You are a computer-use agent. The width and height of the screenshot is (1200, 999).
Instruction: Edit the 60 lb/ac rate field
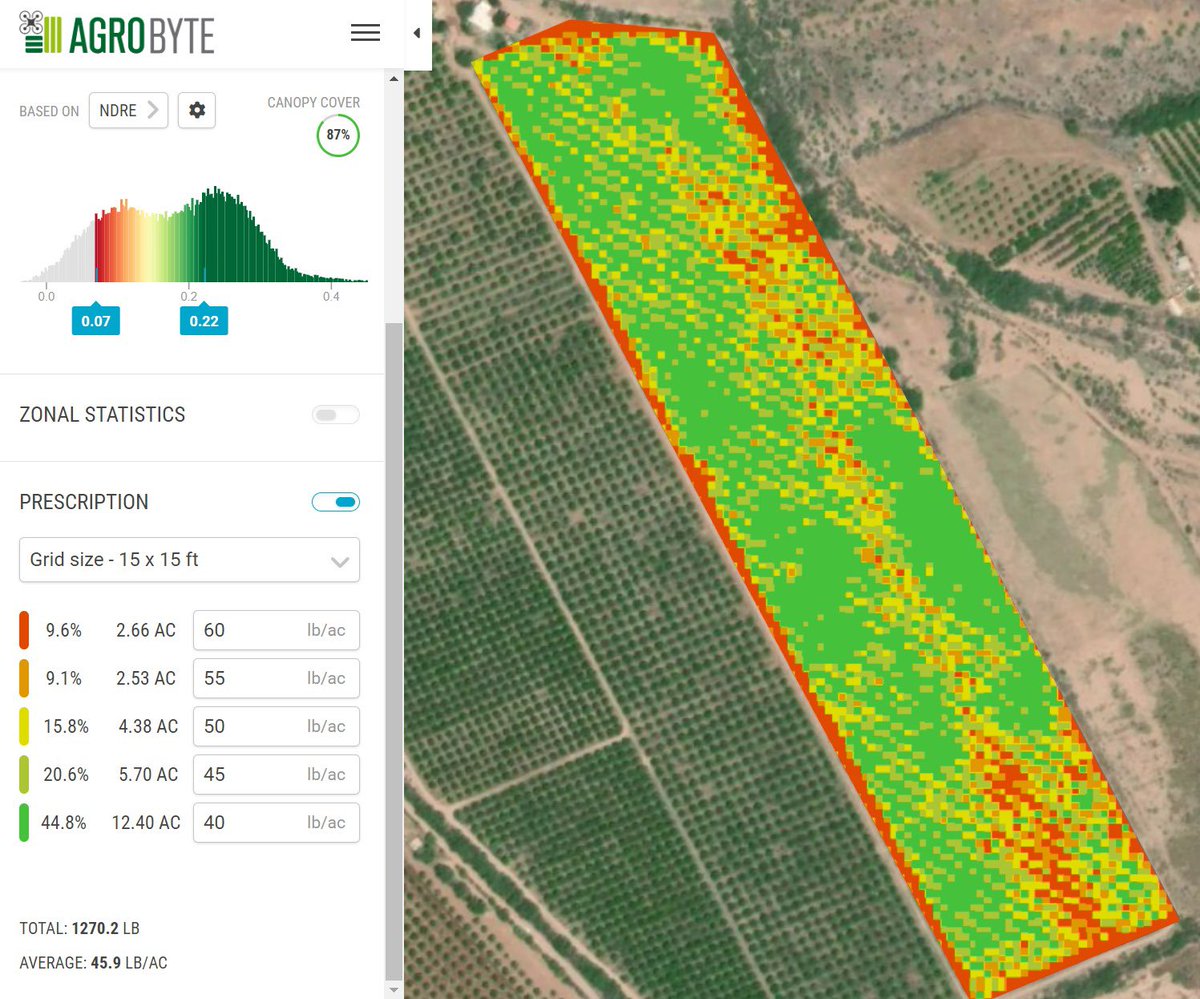tap(276, 630)
